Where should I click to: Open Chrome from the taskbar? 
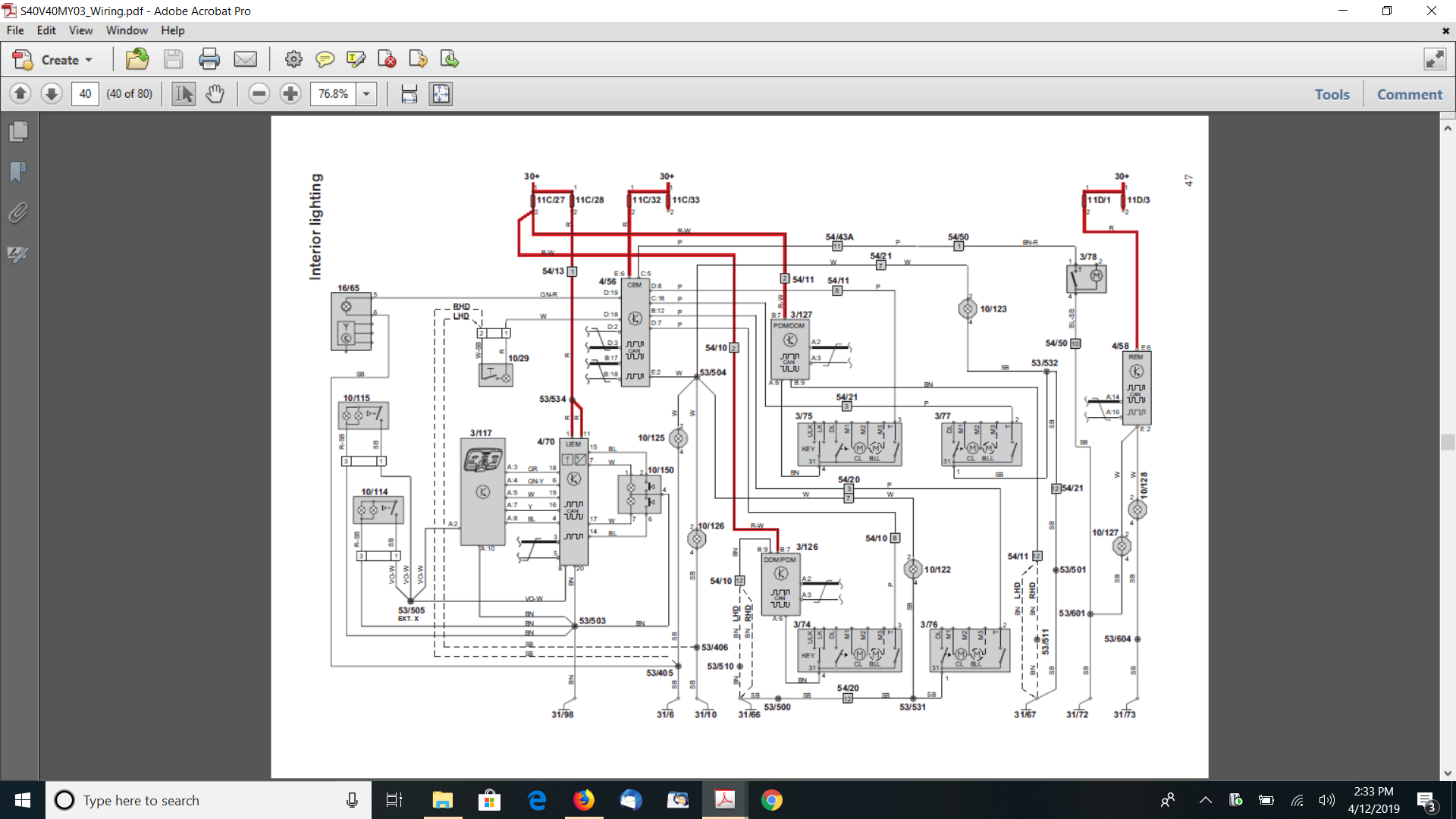(x=771, y=800)
